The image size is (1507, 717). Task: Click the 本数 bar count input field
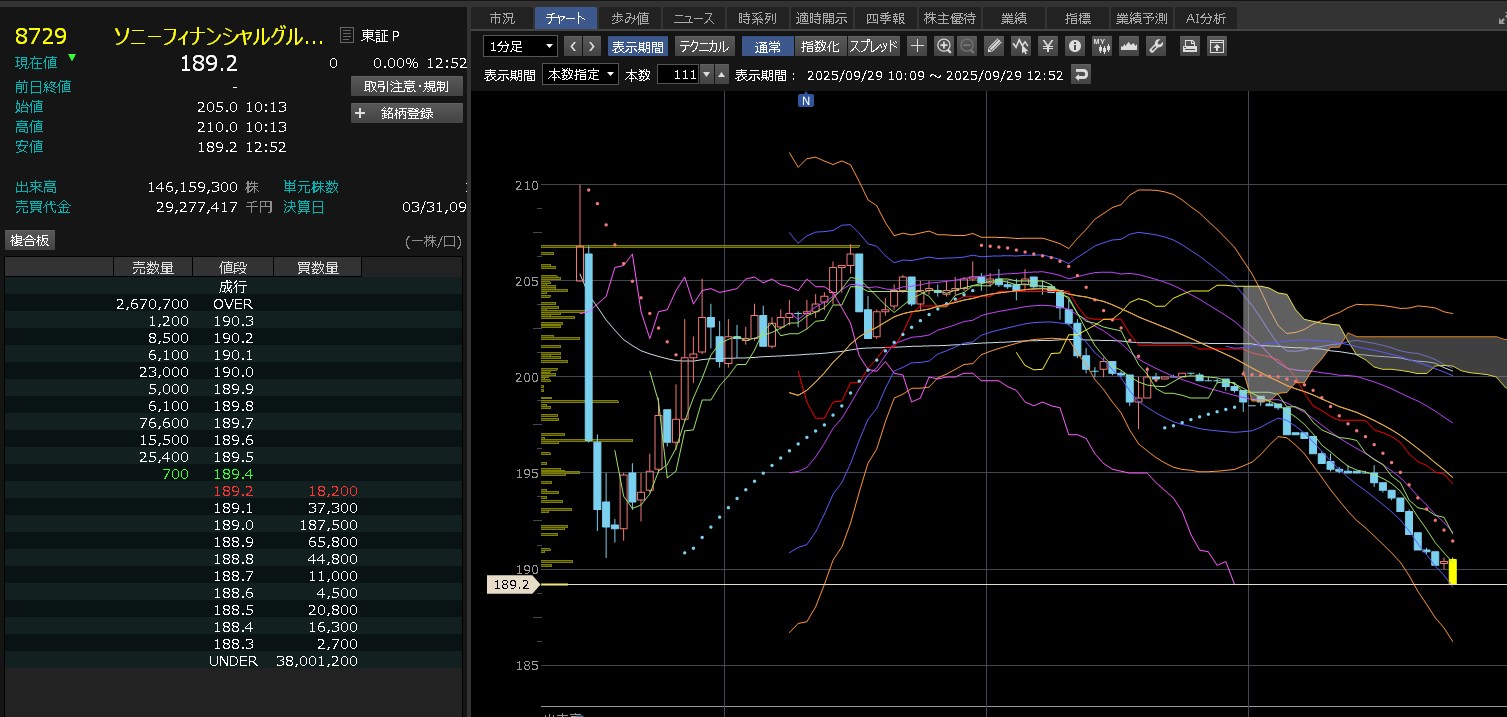click(x=677, y=75)
